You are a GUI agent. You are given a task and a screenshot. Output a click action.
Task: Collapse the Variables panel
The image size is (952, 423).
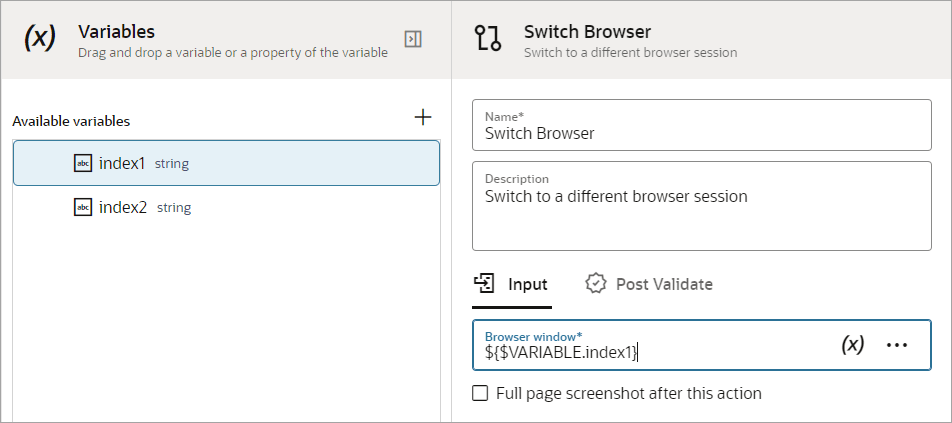[x=413, y=38]
